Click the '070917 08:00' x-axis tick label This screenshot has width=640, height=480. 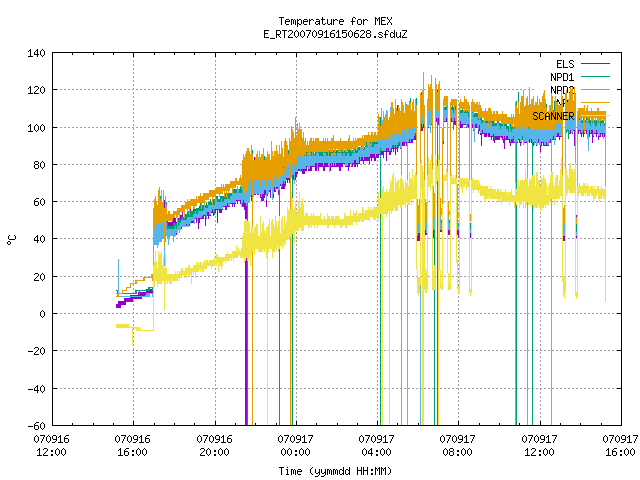[x=458, y=446]
